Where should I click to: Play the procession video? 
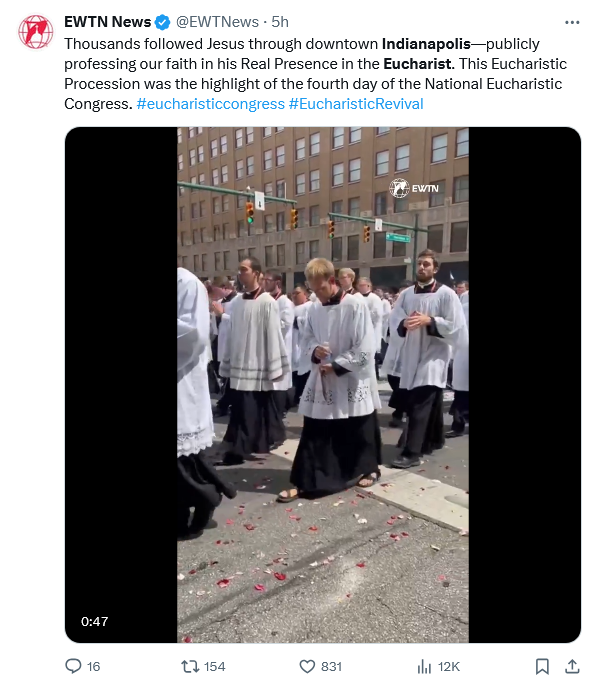323,385
